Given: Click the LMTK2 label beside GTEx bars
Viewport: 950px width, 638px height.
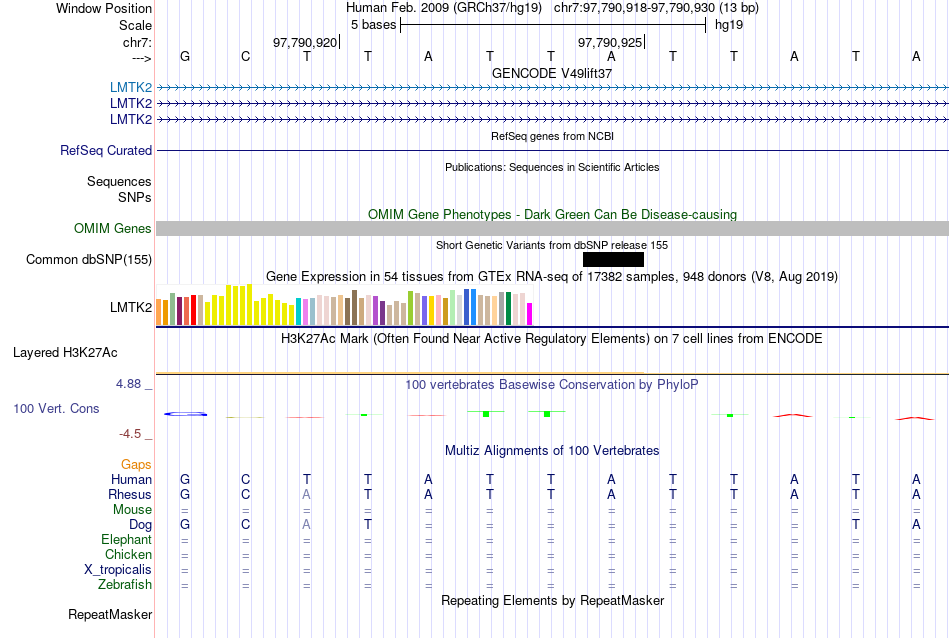Looking at the screenshot, I should 131,307.
